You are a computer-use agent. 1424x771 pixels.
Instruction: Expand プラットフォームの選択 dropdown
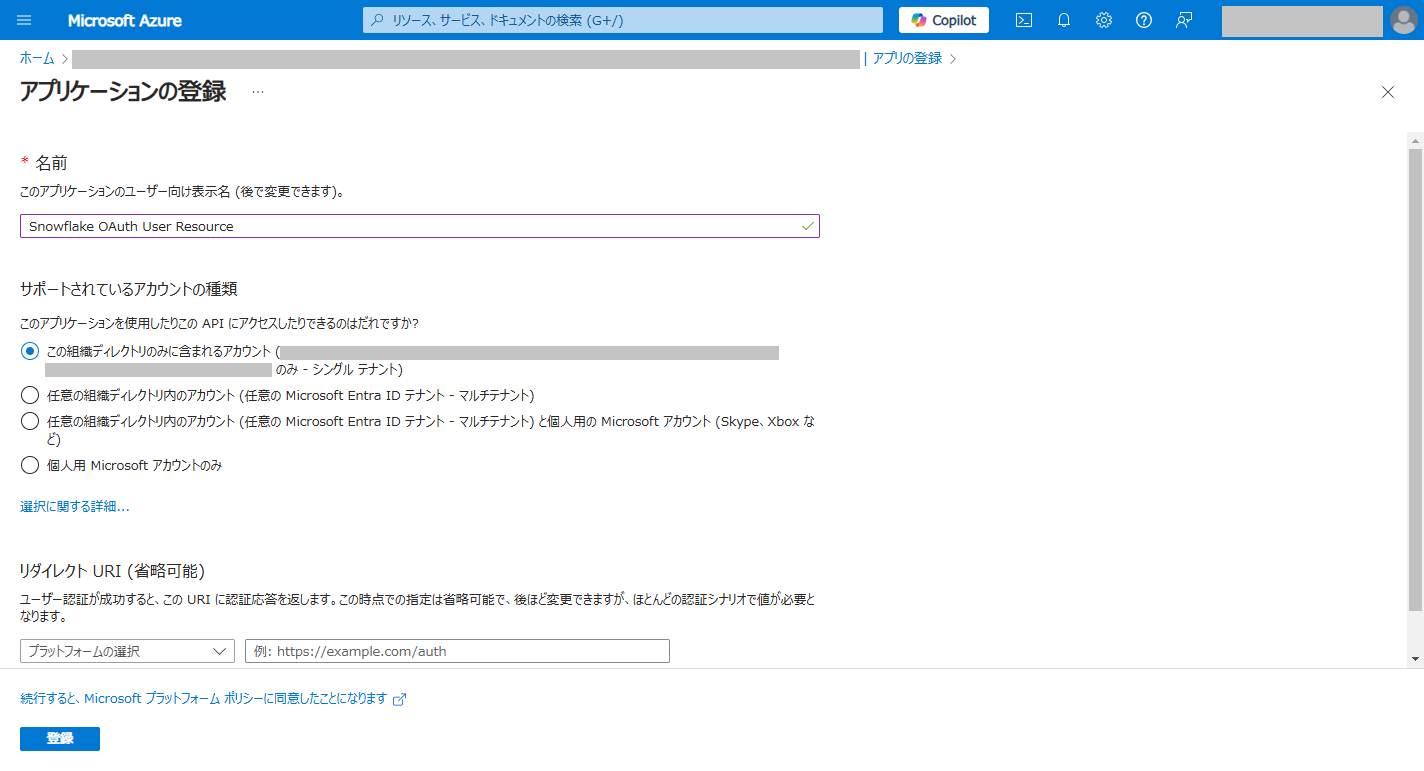pos(127,651)
